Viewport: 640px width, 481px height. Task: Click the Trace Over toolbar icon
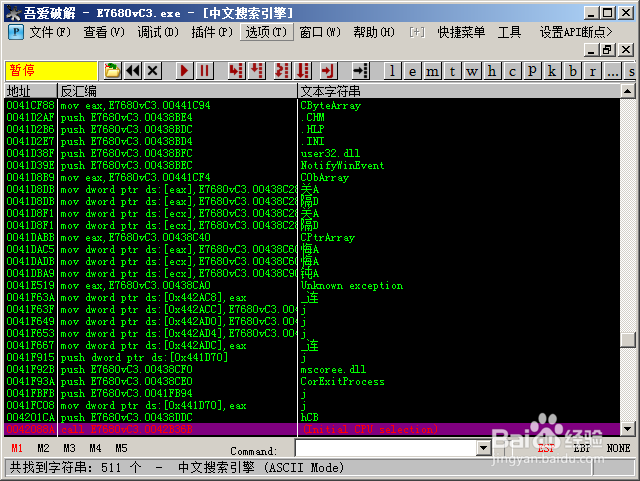[302, 71]
